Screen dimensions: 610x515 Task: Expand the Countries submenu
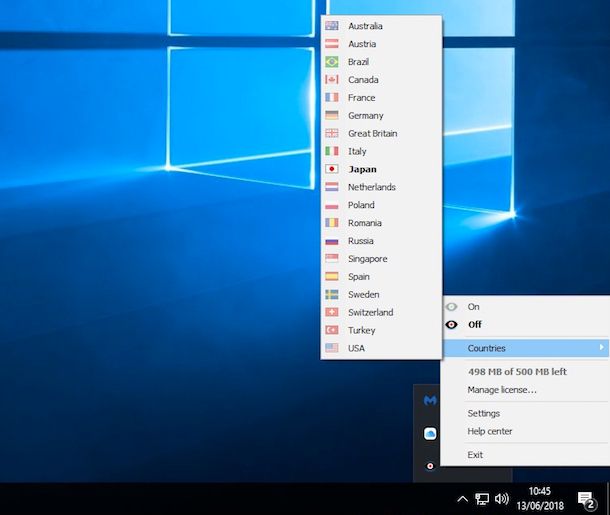pyautogui.click(x=526, y=348)
